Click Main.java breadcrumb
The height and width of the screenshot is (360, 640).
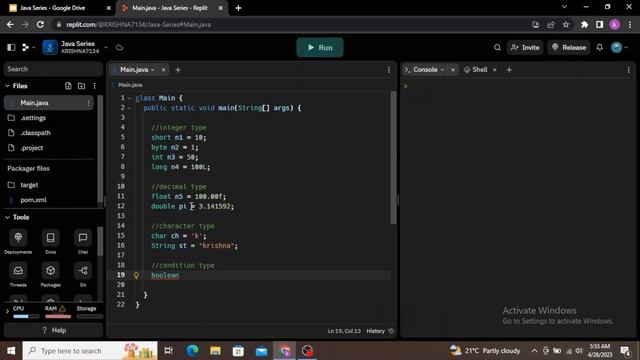click(130, 85)
